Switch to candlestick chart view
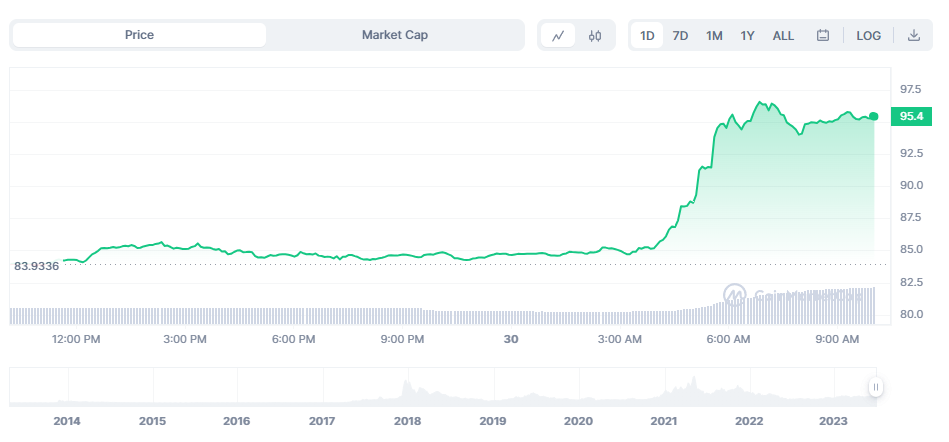The image size is (949, 442). (595, 35)
